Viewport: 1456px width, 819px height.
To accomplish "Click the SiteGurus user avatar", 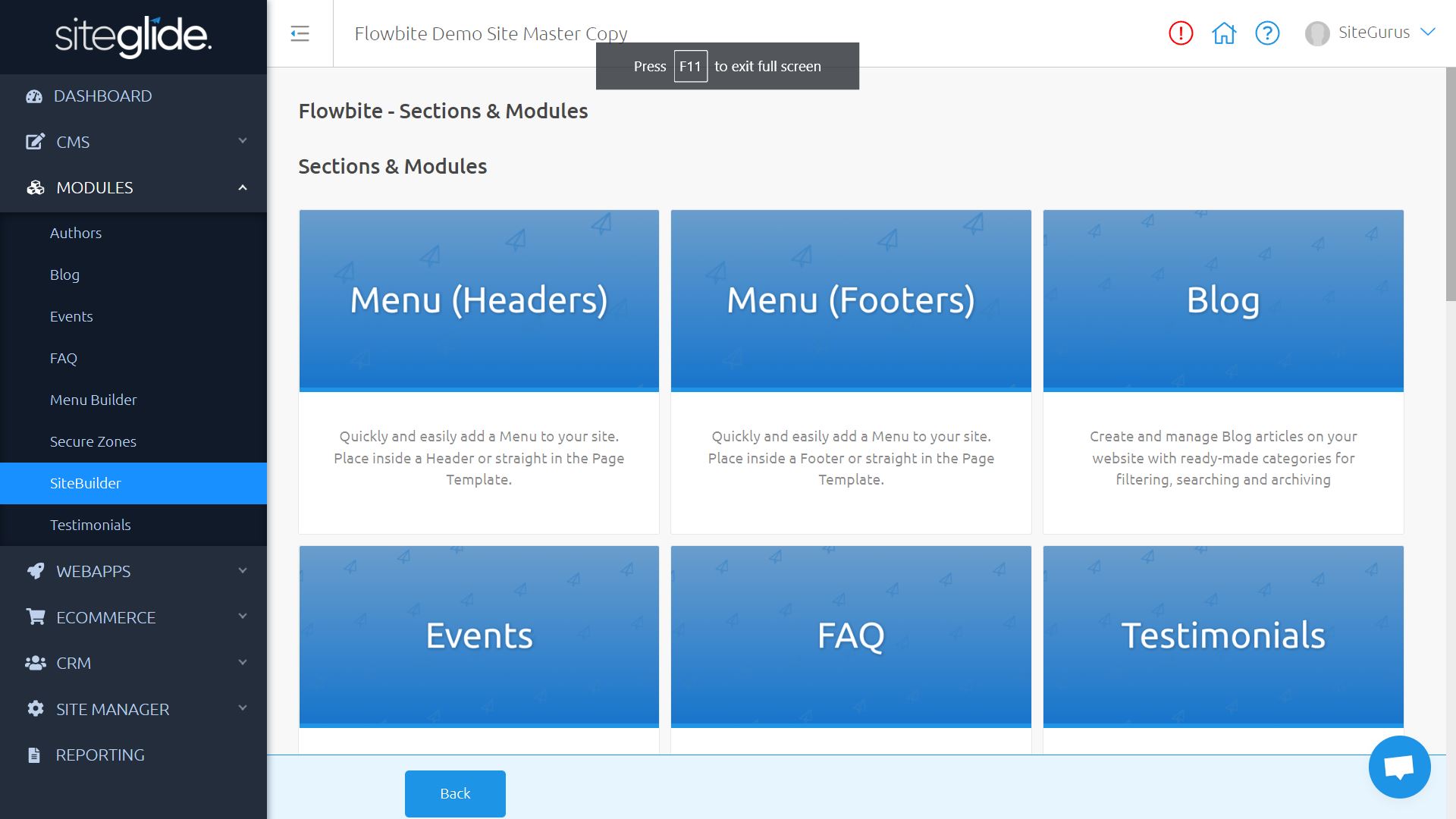I will [1317, 33].
